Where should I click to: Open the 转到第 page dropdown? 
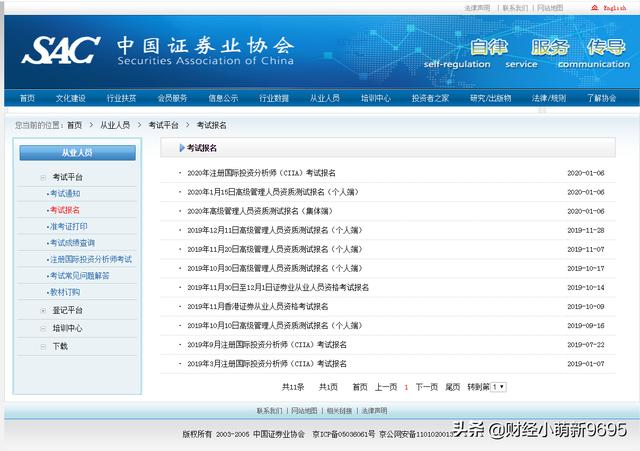498,387
